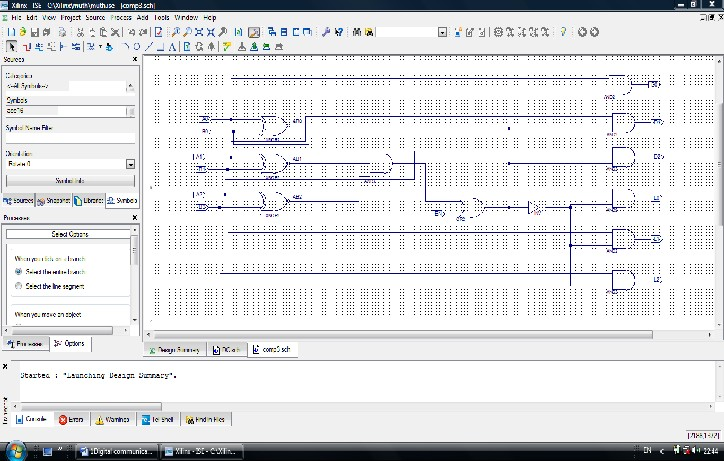Switch to the Processes tab
This screenshot has height=461, width=724.
(25, 344)
